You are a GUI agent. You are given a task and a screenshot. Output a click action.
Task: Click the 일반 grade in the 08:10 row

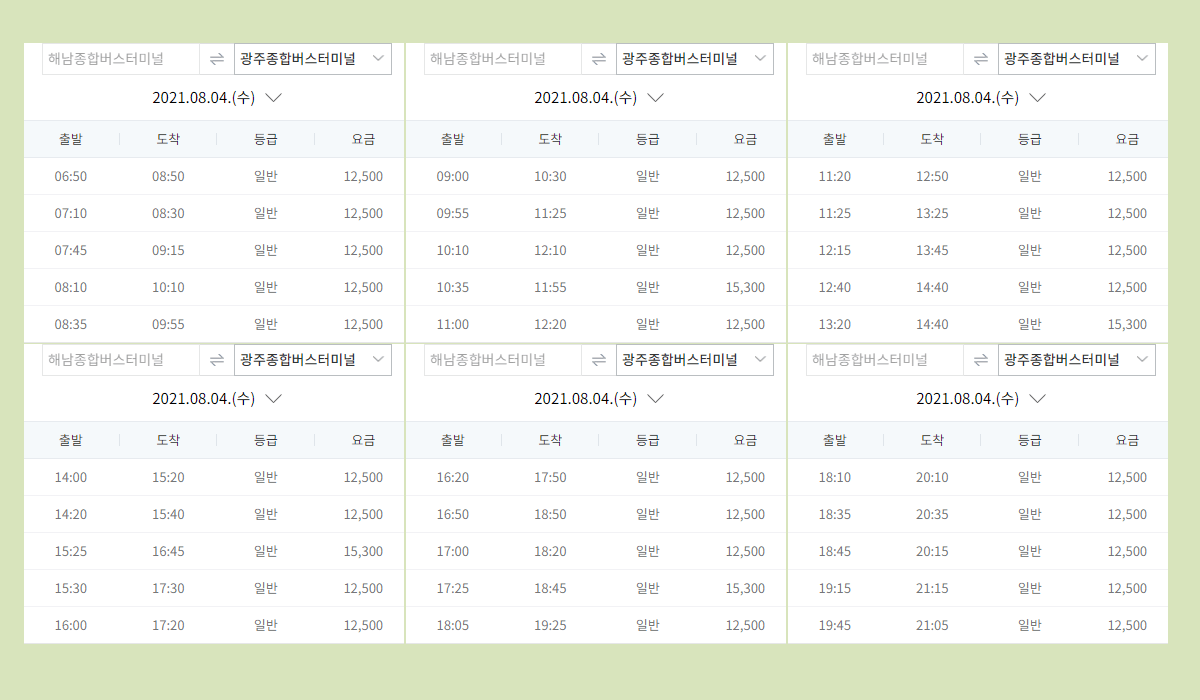click(x=266, y=287)
